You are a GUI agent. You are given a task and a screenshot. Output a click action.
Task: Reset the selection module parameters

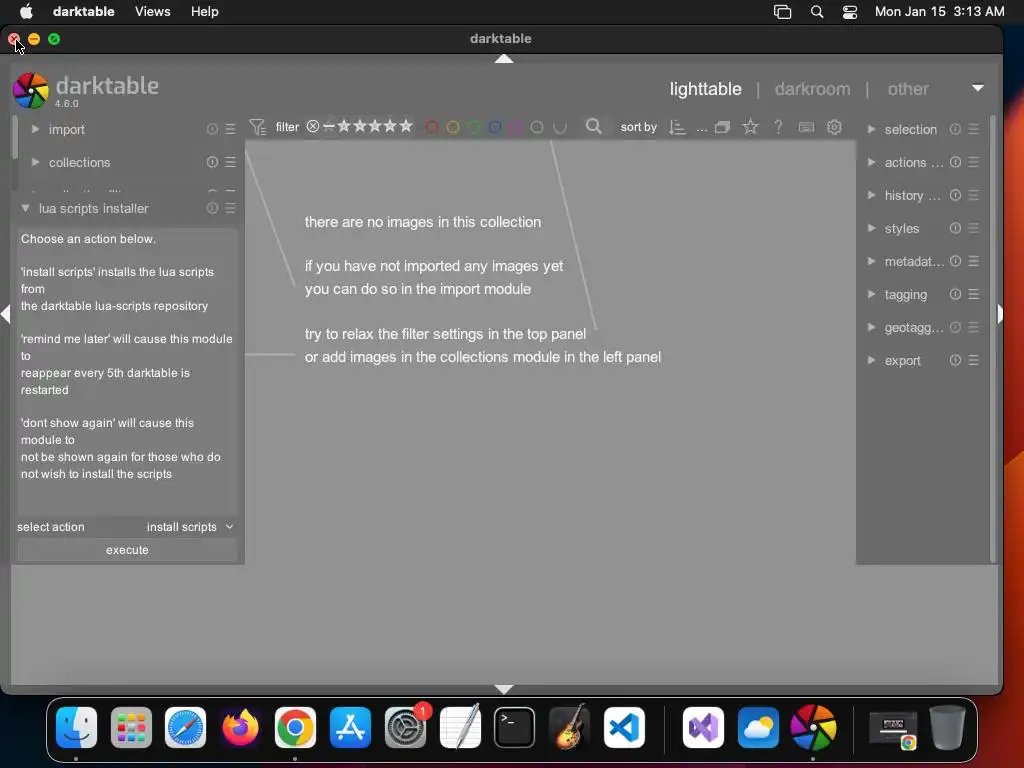tap(955, 129)
